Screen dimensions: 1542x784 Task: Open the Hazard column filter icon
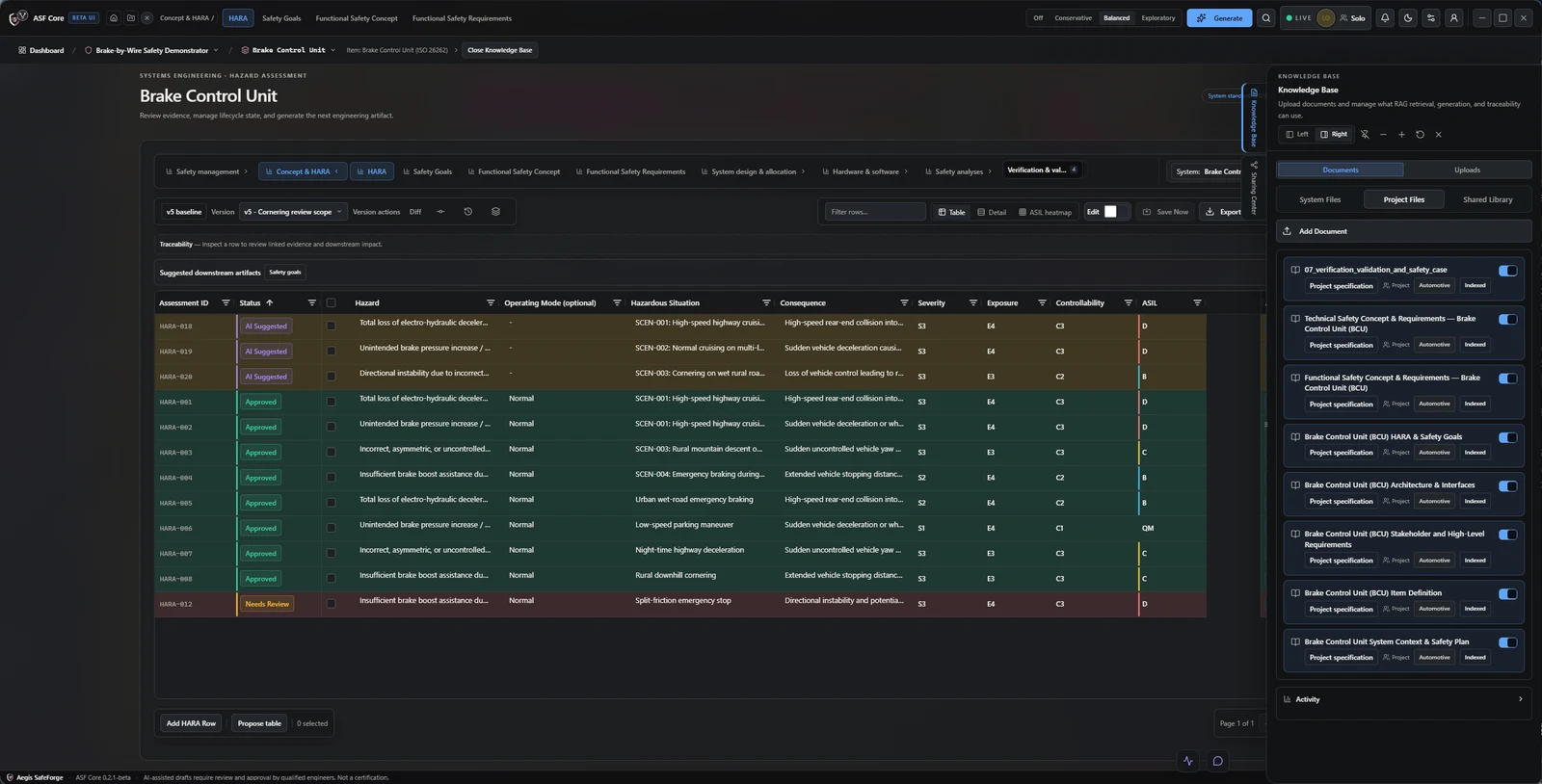(x=490, y=302)
